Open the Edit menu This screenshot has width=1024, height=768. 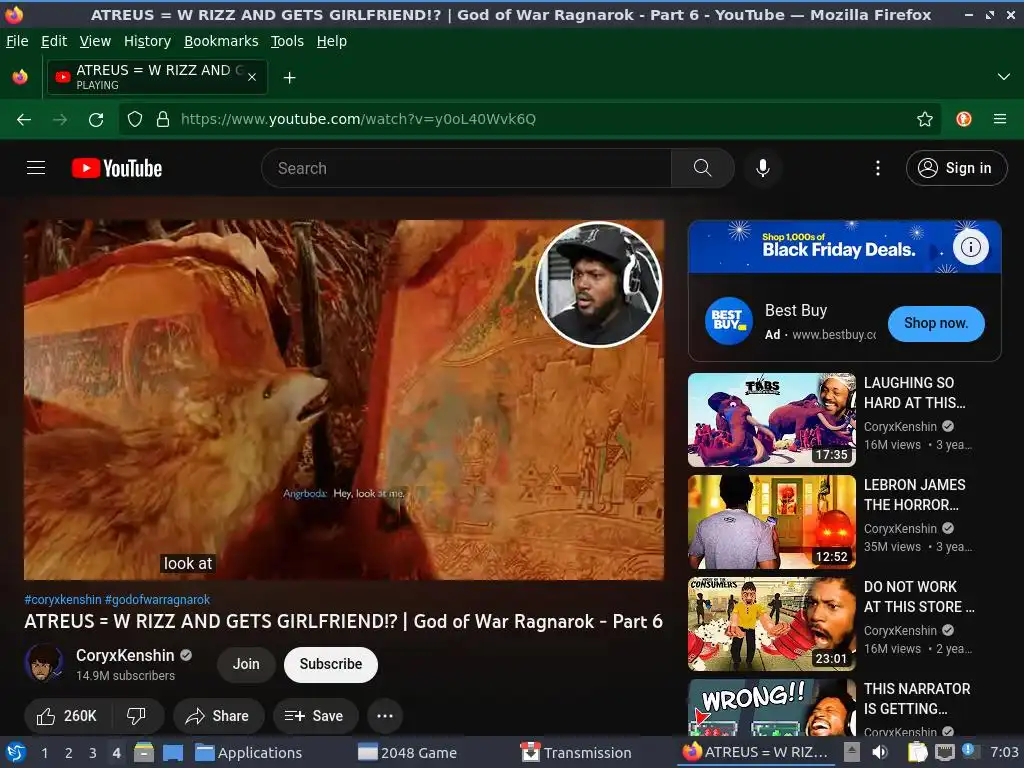pyautogui.click(x=54, y=41)
